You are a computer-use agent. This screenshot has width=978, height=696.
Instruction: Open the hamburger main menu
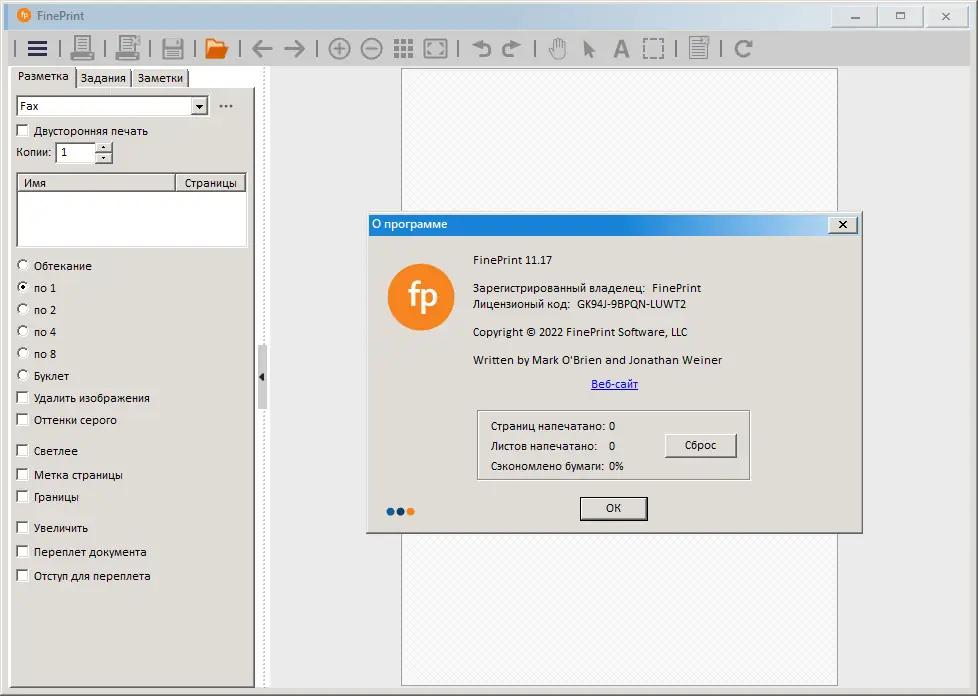coord(37,49)
